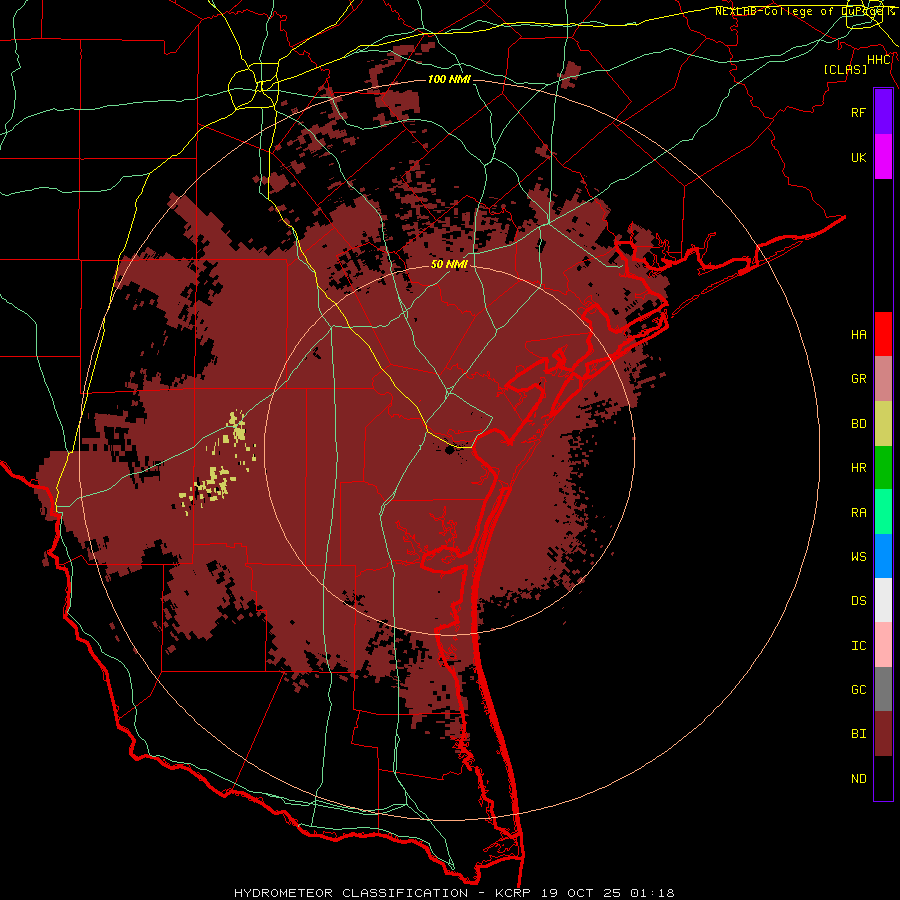Click the RF purple legend swatch
The width and height of the screenshot is (900, 900).
(x=883, y=112)
